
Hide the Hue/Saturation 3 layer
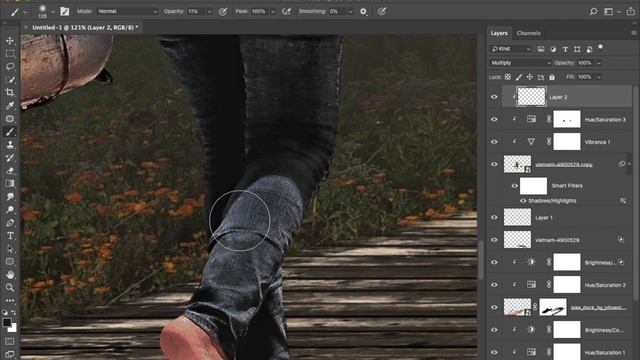(494, 120)
